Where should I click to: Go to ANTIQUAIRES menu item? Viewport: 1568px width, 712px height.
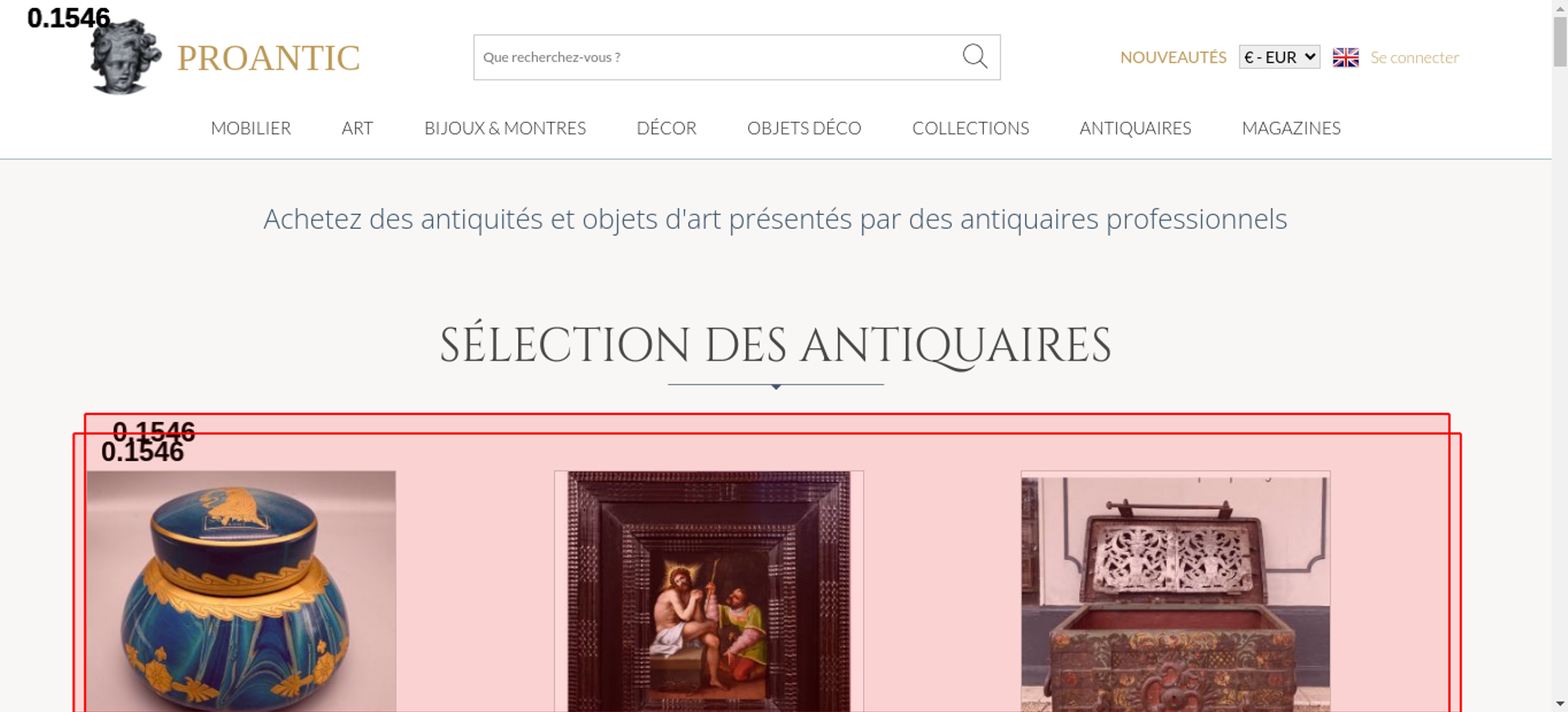tap(1135, 128)
